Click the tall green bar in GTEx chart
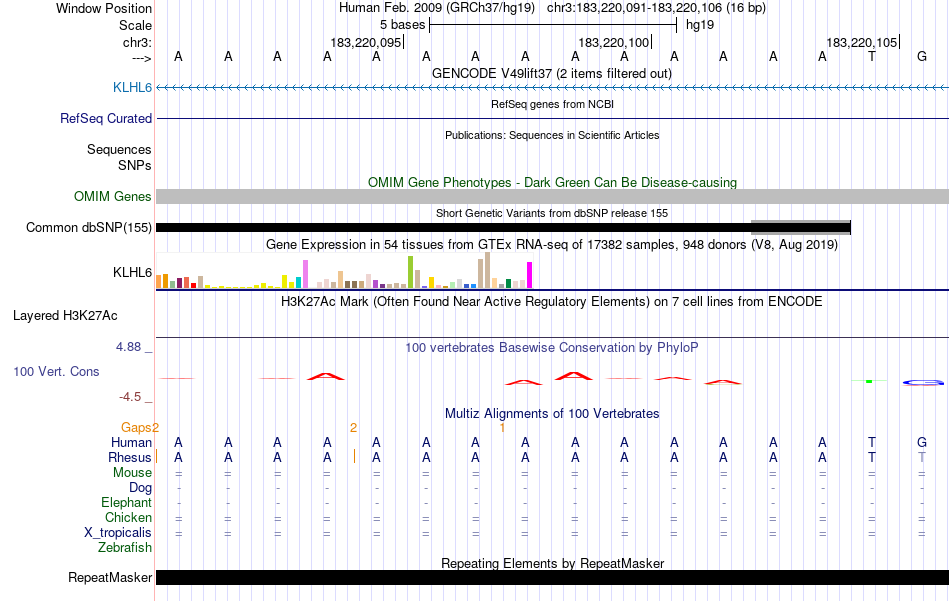 coord(410,272)
